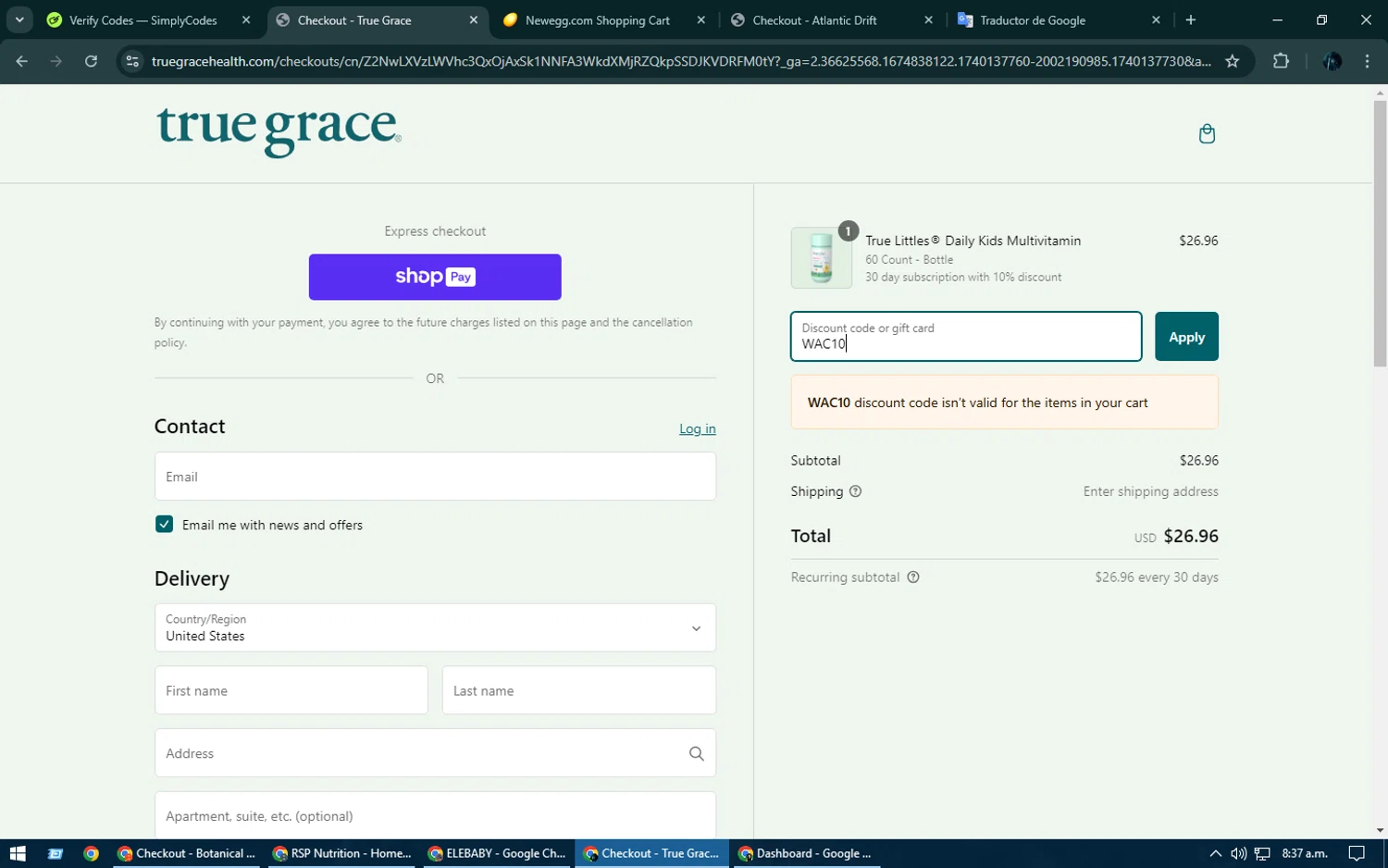1388x868 pixels.
Task: Click the Email input field
Action: 435,477
